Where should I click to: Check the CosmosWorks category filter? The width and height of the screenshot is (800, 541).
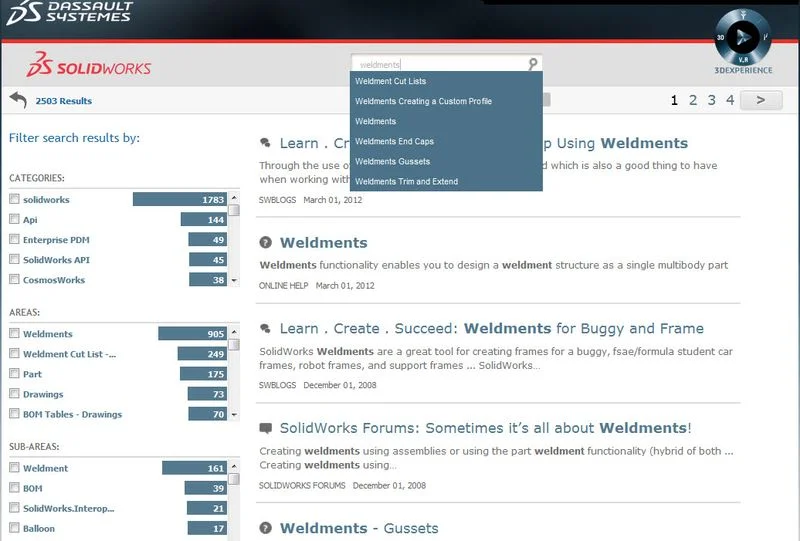(x=14, y=279)
